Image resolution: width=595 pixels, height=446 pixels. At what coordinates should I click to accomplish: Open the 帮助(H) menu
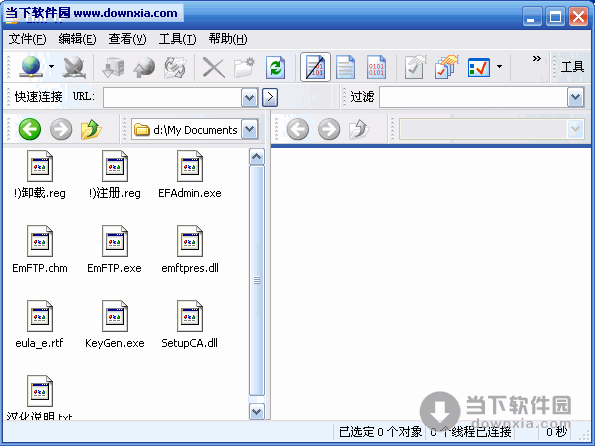228,39
